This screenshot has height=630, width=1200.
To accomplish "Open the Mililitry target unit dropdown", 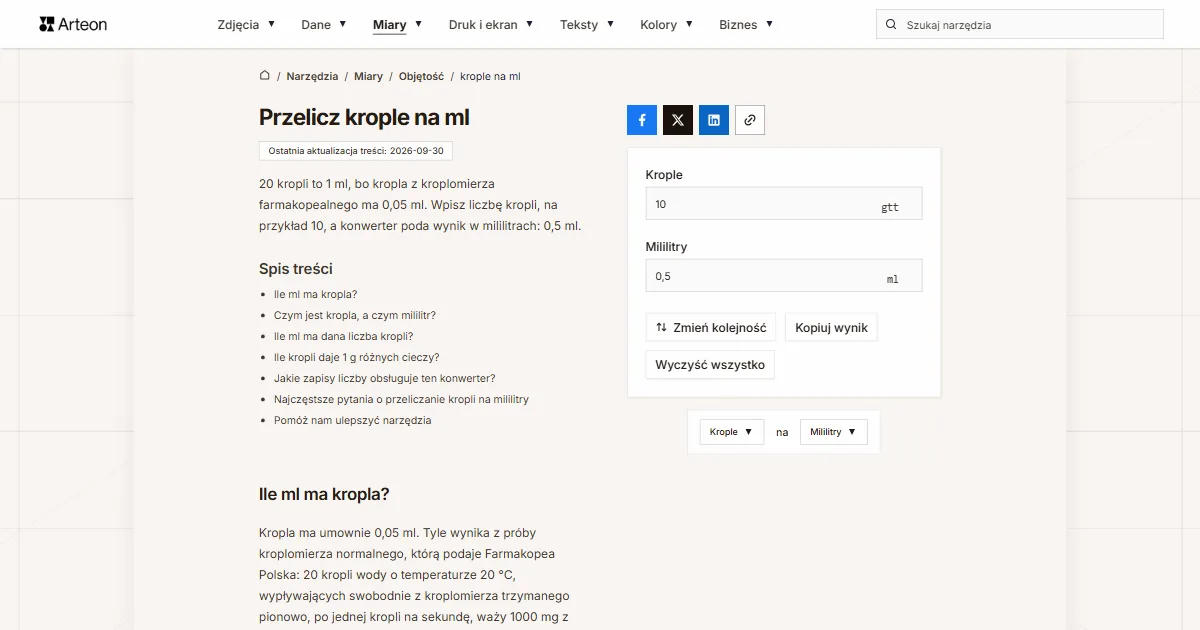I will point(834,432).
